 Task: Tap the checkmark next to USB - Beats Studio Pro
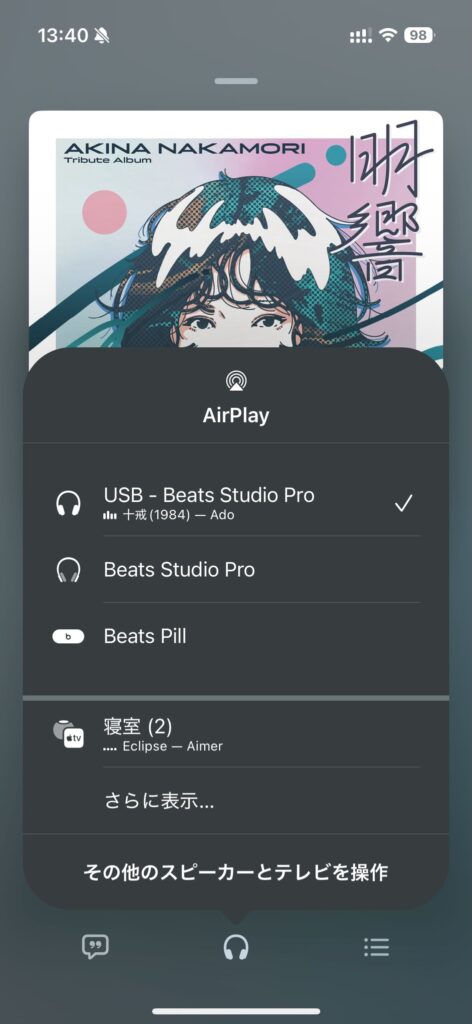403,504
